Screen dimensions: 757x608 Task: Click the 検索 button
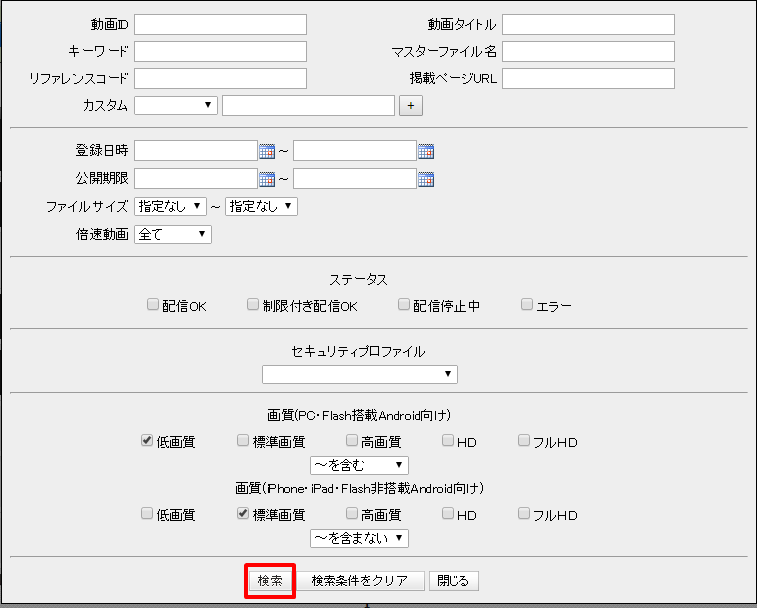coord(270,581)
